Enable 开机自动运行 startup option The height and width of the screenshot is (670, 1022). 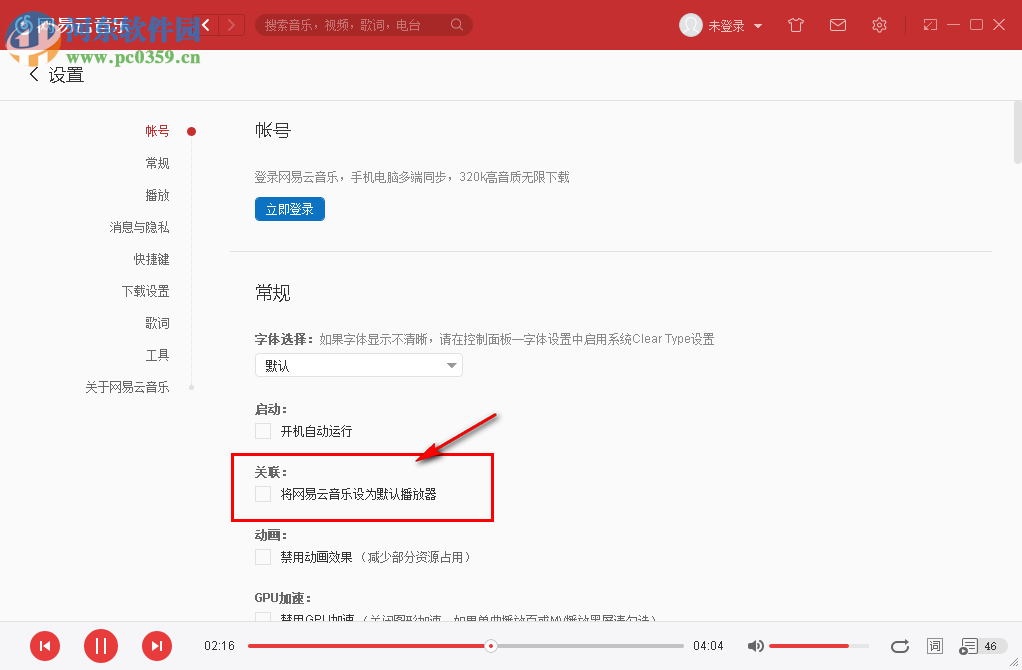[x=262, y=431]
